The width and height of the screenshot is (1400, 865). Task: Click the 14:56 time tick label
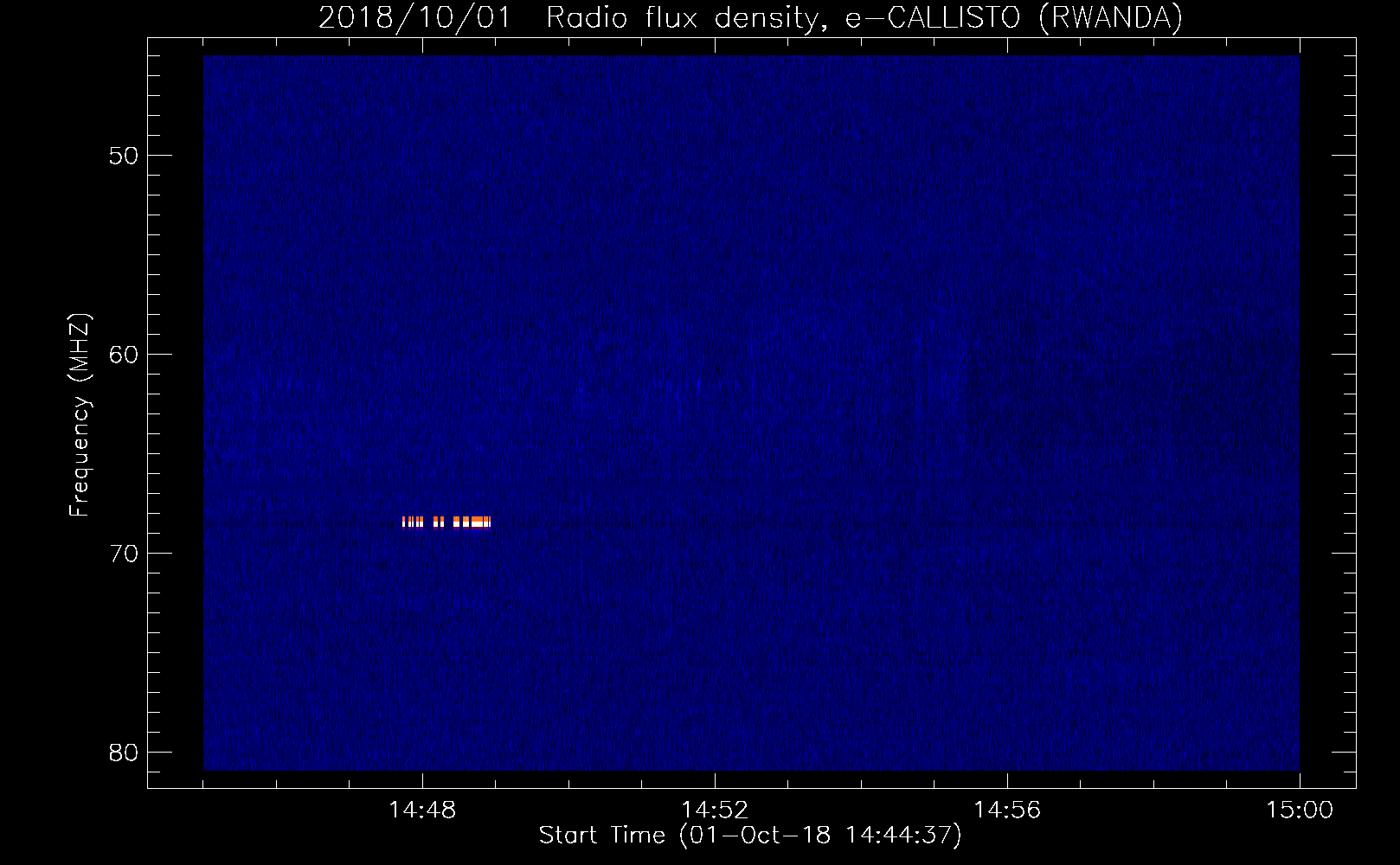click(1007, 810)
